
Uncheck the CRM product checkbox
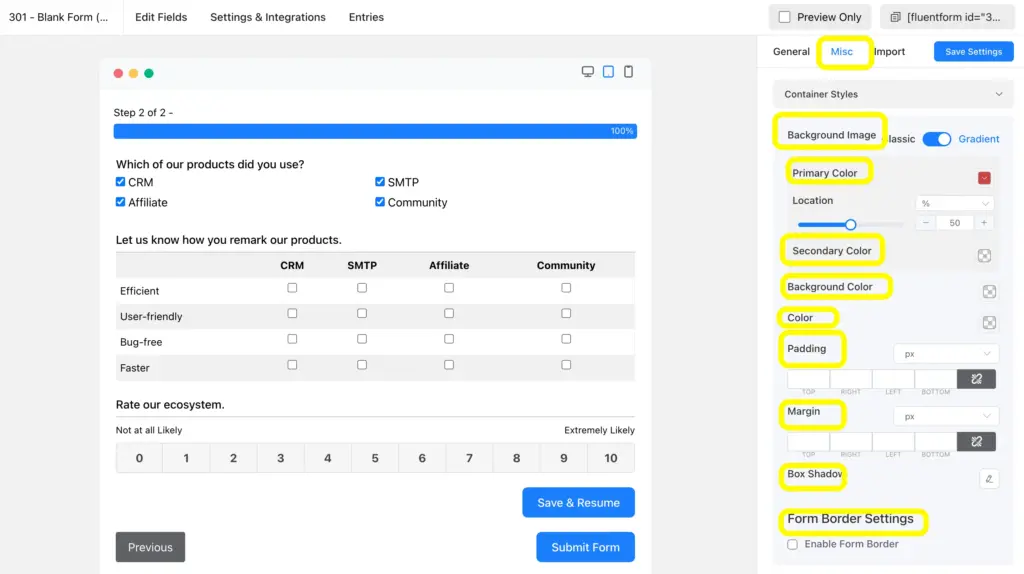pyautogui.click(x=120, y=182)
